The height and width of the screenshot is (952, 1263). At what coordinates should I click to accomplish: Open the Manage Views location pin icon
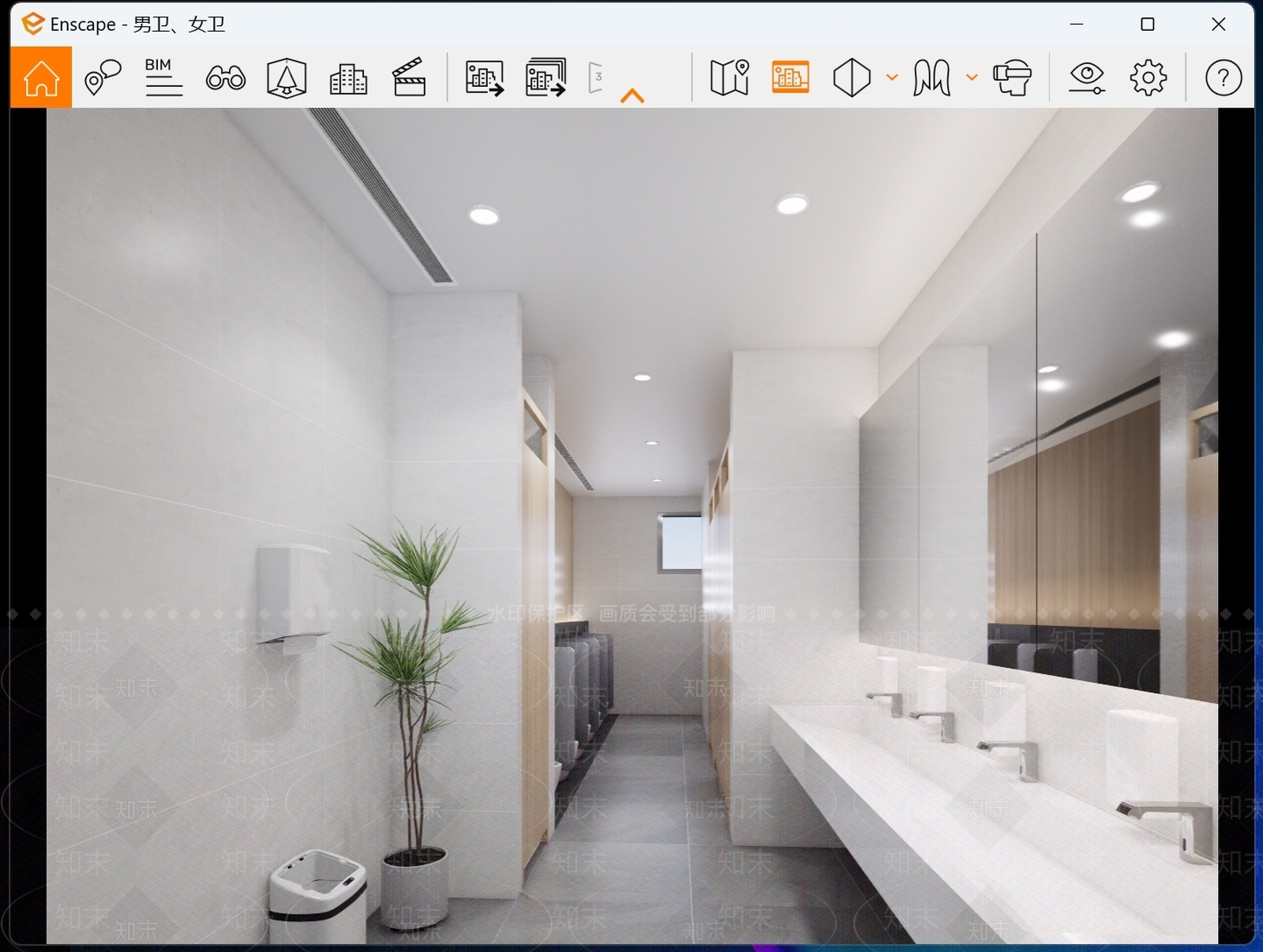(103, 77)
